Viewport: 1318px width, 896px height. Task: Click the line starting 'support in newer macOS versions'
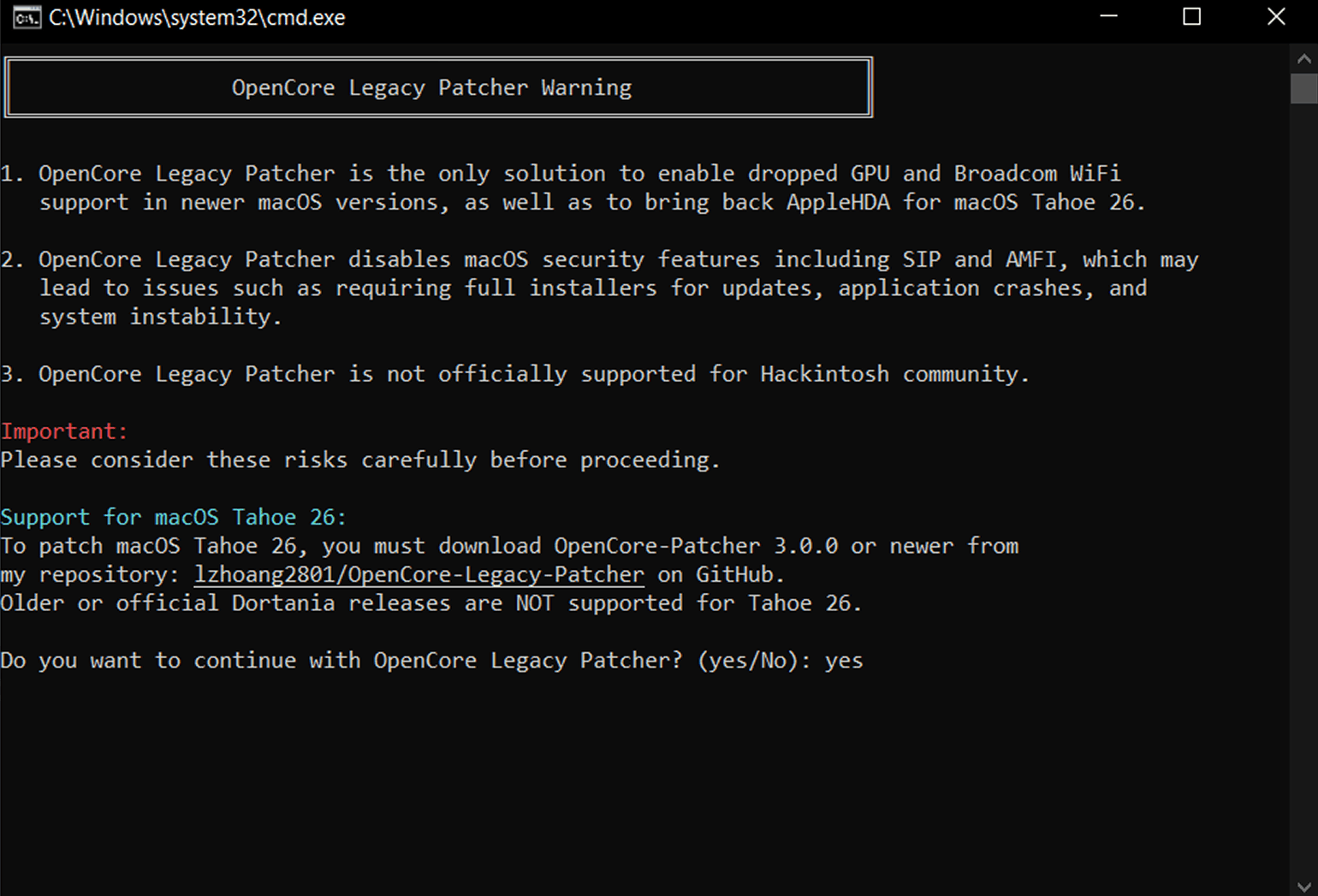(x=592, y=202)
